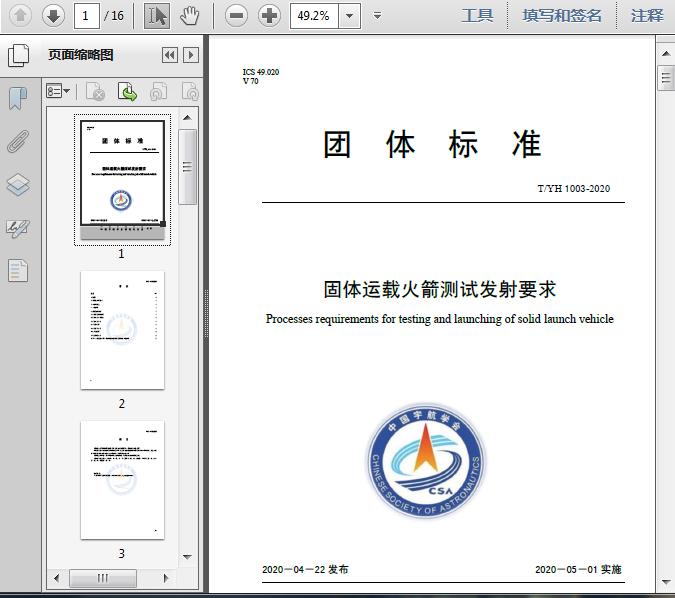
Task: Zoom out with the minus button
Action: coord(236,16)
